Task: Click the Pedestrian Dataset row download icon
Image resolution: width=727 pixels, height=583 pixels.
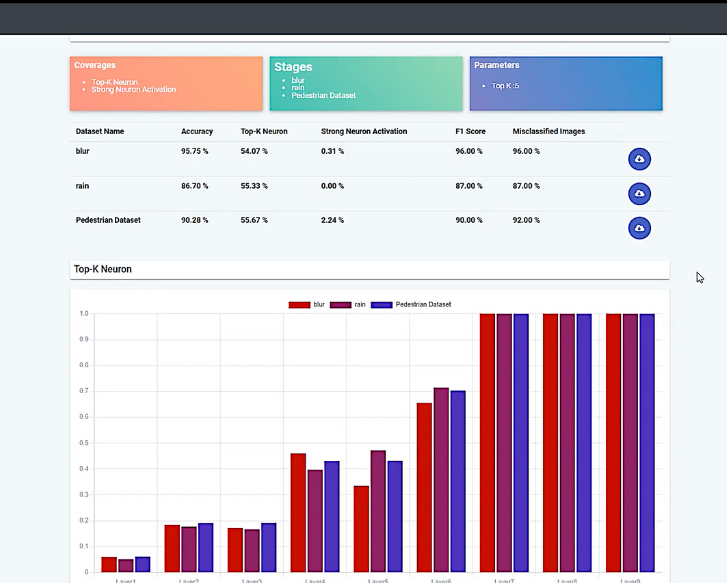Action: [639, 228]
